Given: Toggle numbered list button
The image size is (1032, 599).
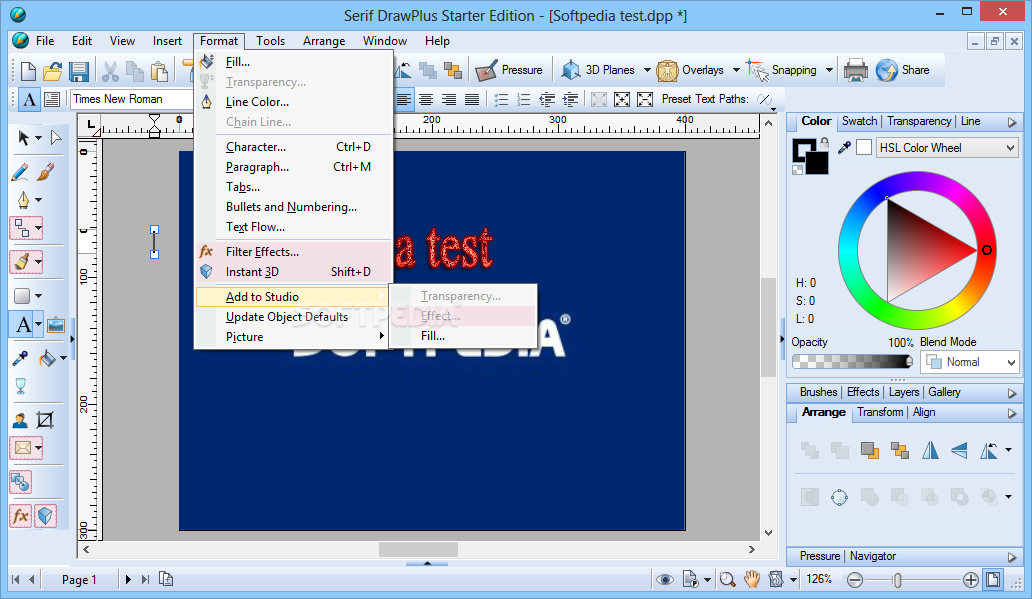Looking at the screenshot, I should tap(524, 99).
